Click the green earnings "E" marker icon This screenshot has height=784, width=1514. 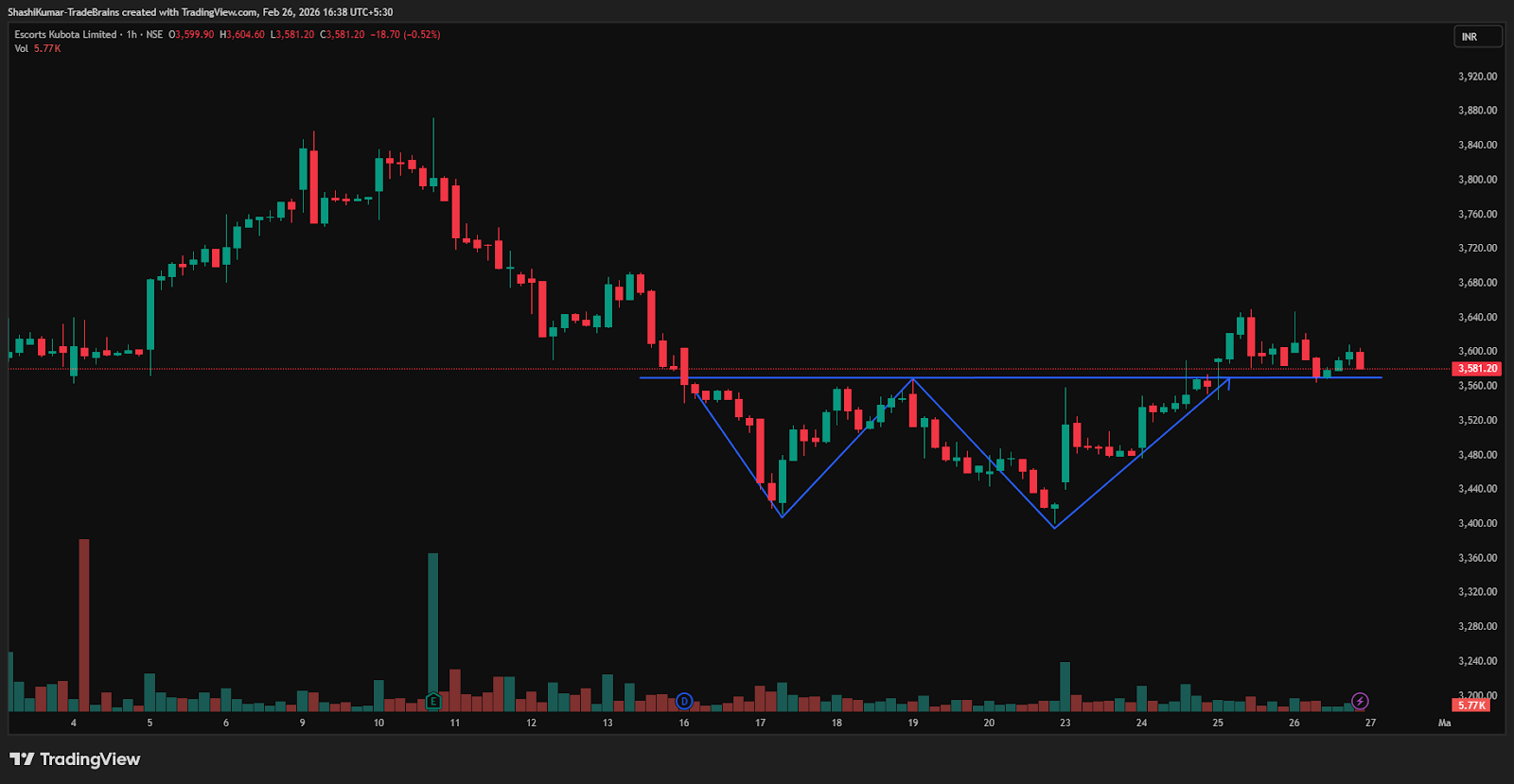[432, 701]
